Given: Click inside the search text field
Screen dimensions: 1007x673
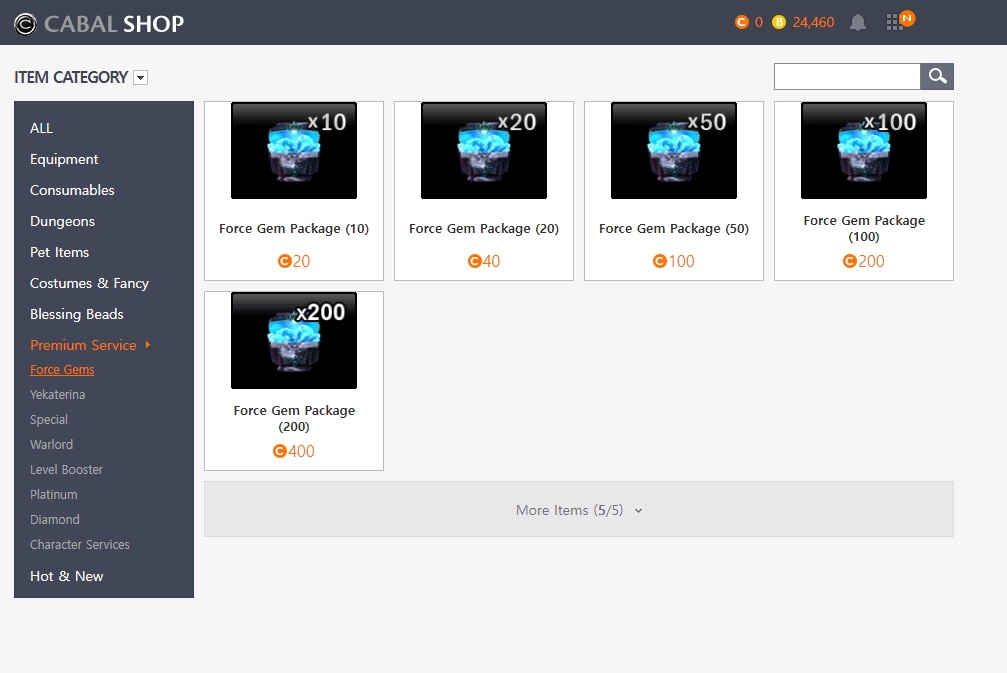Looking at the screenshot, I should pos(847,76).
